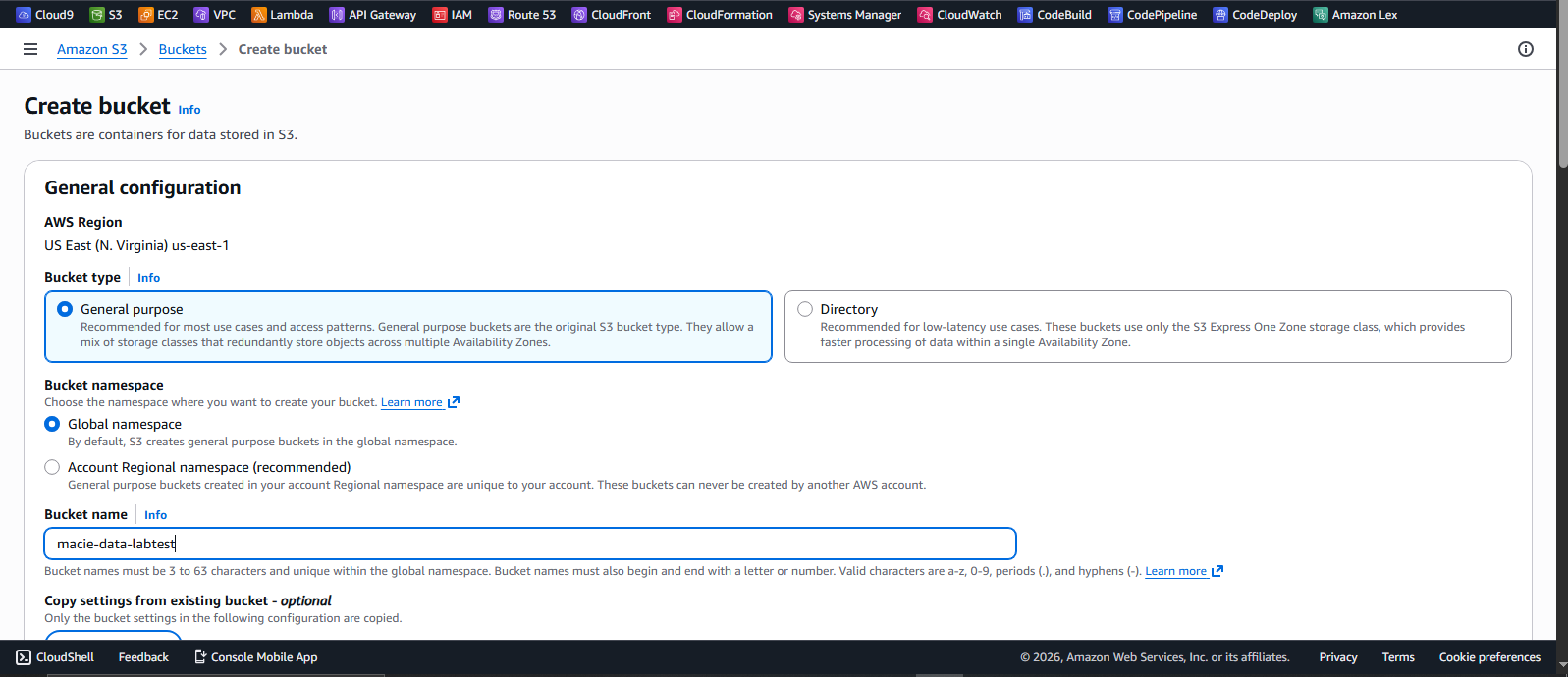
Task: Open the Amazon Lex shortcut icon
Action: [x=1321, y=15]
